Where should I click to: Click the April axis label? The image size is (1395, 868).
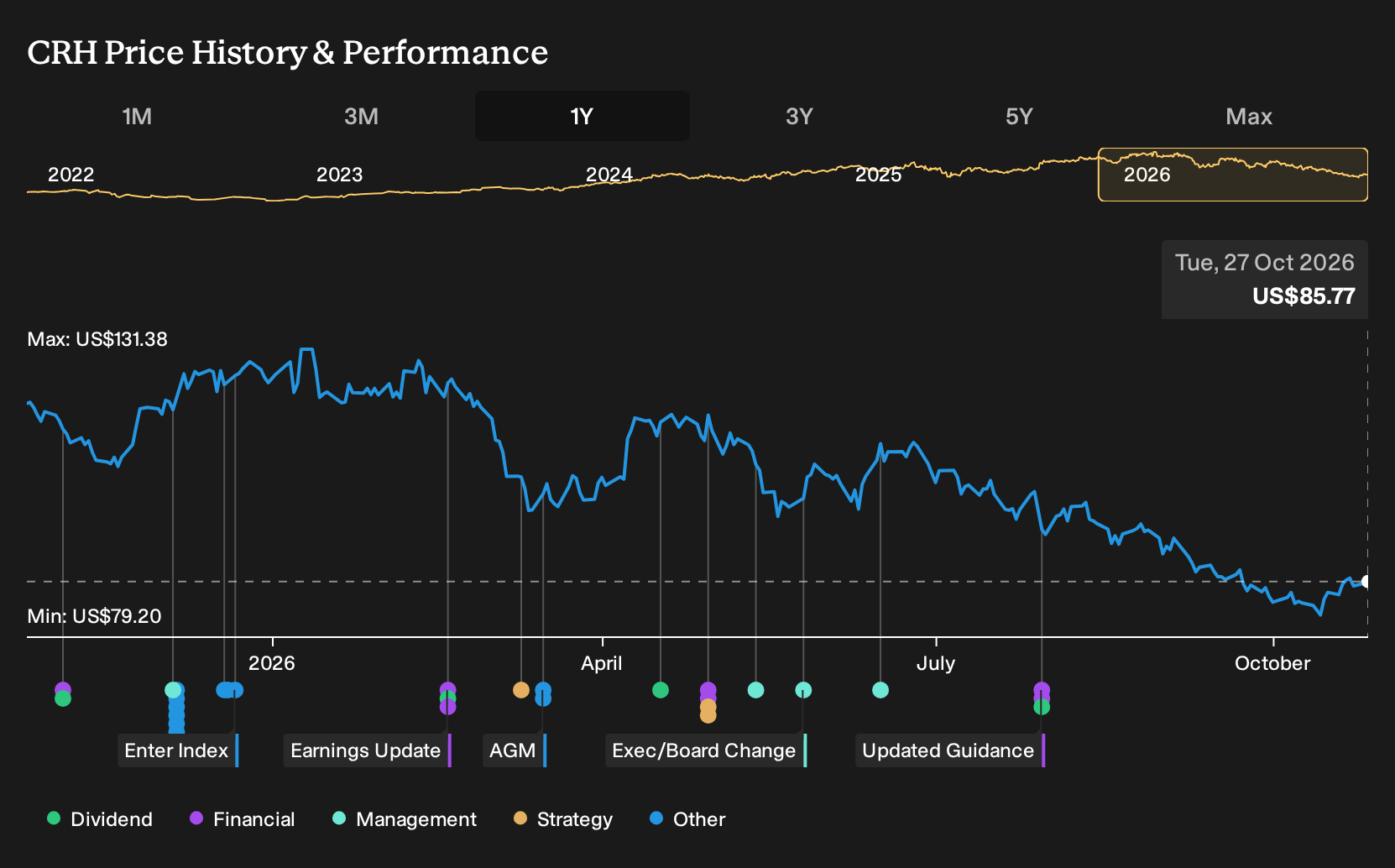tap(602, 663)
